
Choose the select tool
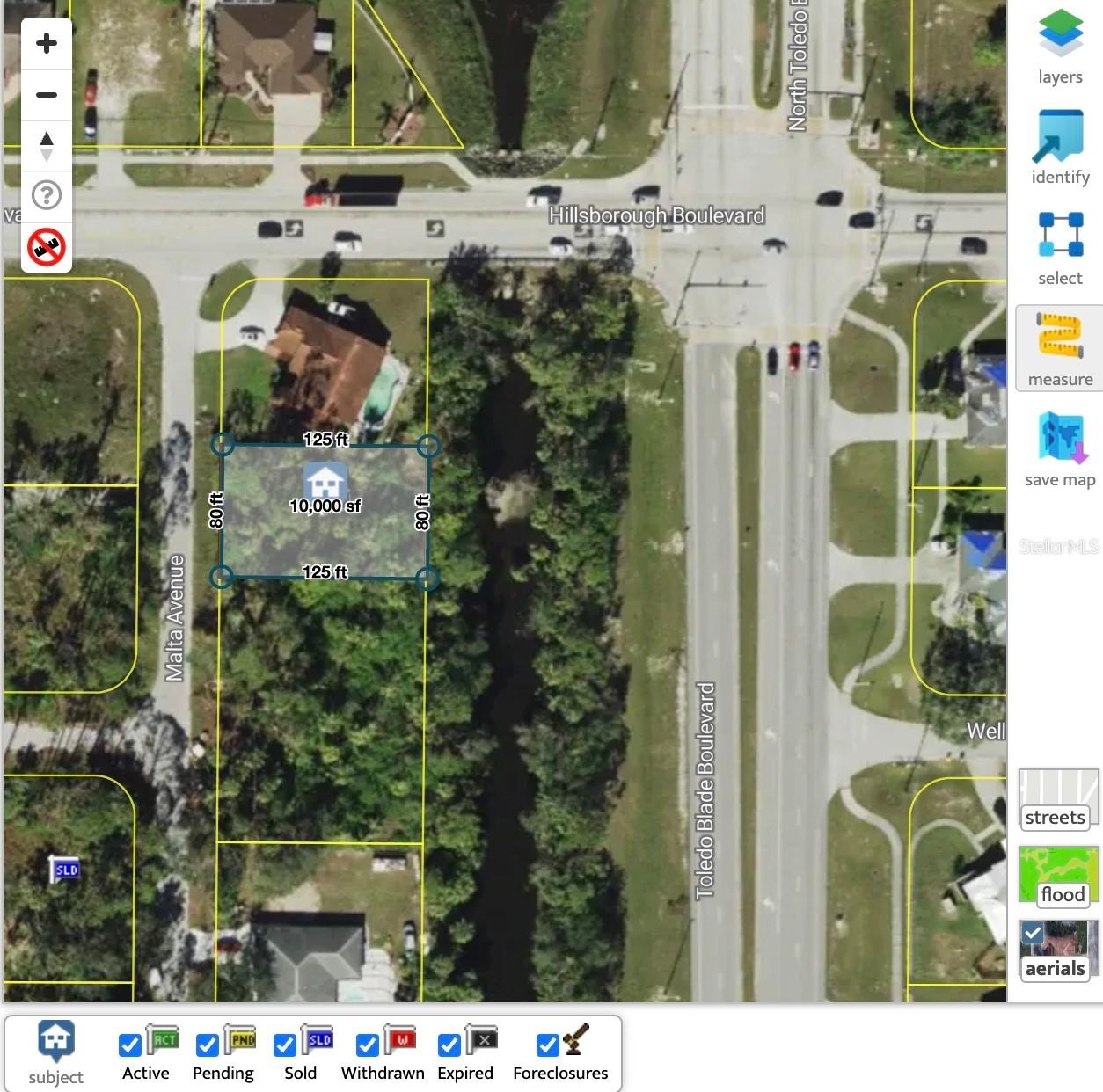click(1060, 248)
